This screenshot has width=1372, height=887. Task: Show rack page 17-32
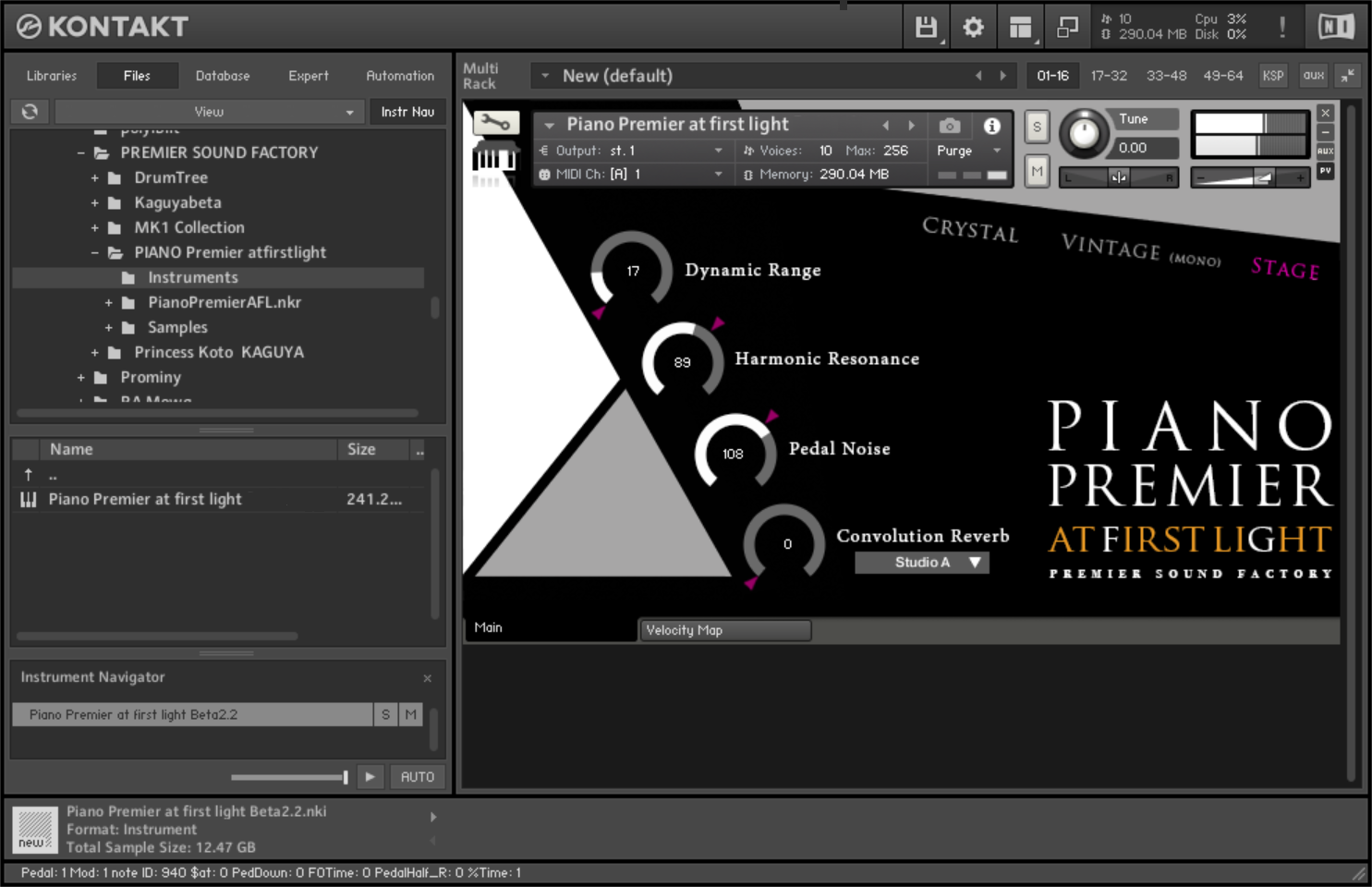[x=1109, y=76]
